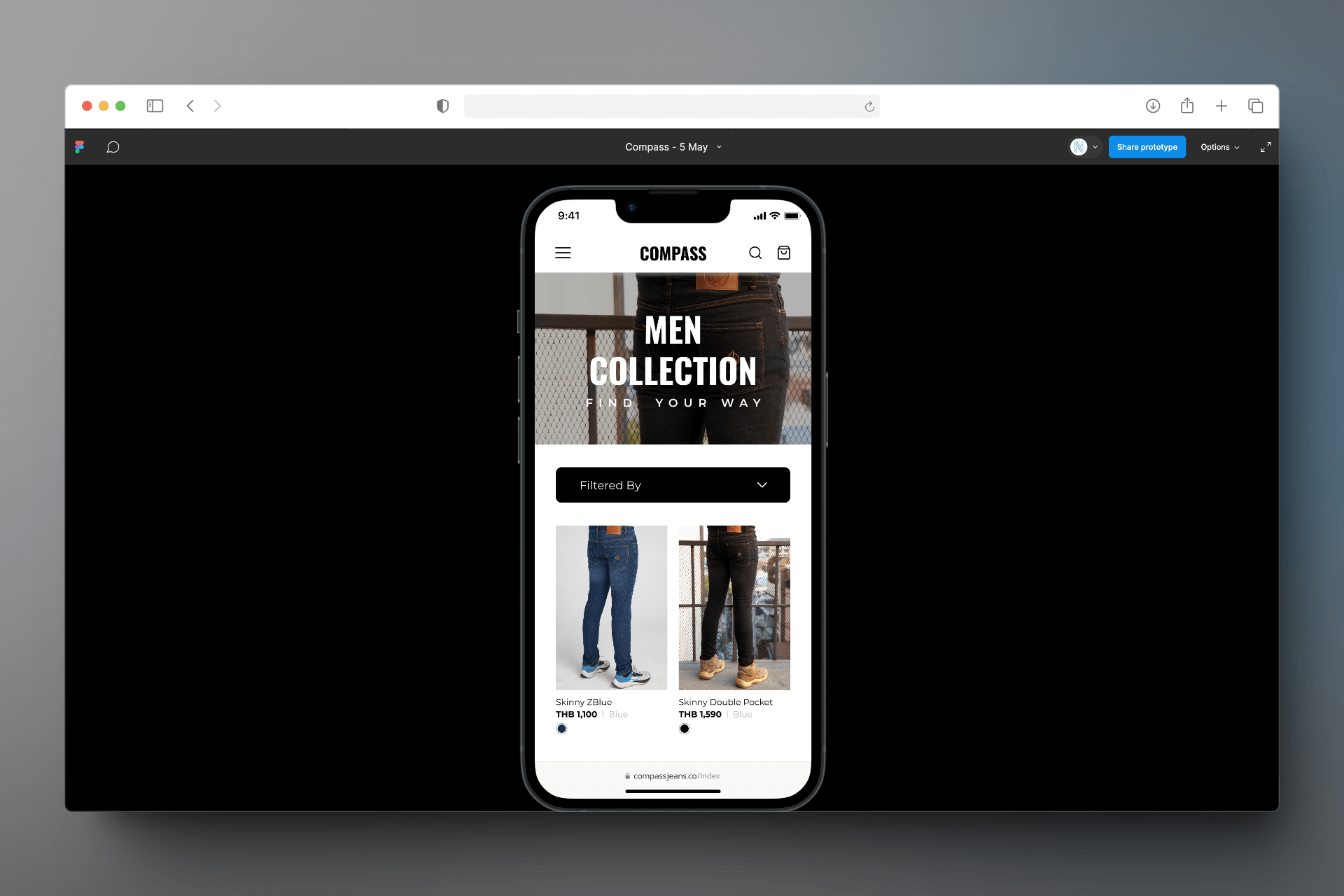This screenshot has height=896, width=1344.
Task: Click the Share prototype button
Action: tap(1148, 147)
